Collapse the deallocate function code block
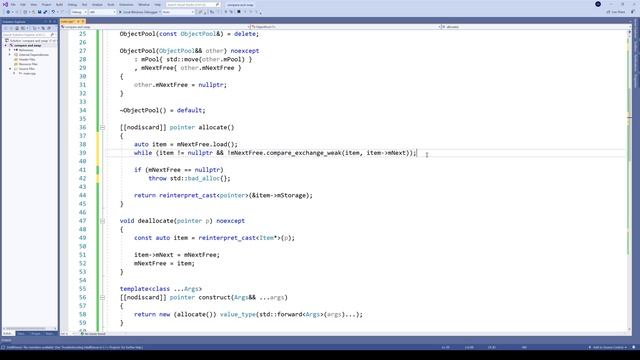Screen dimensions: 640x360 [x=102, y=221]
